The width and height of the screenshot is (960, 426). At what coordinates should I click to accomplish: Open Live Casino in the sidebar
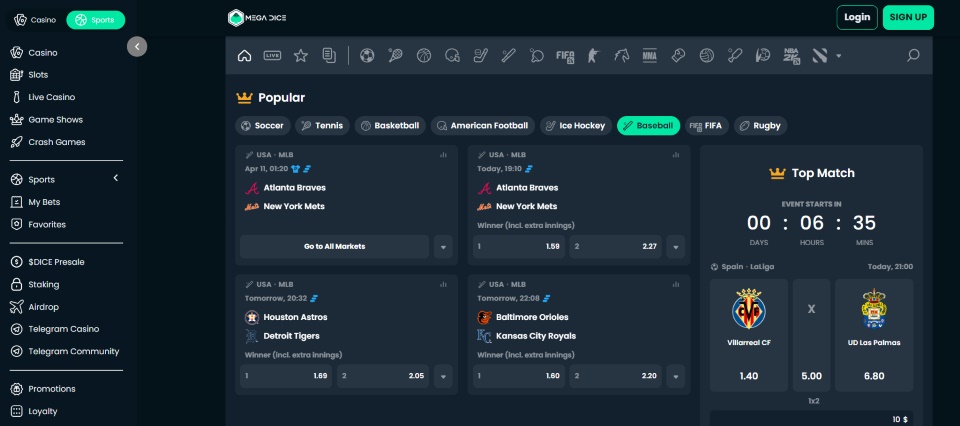(51, 97)
